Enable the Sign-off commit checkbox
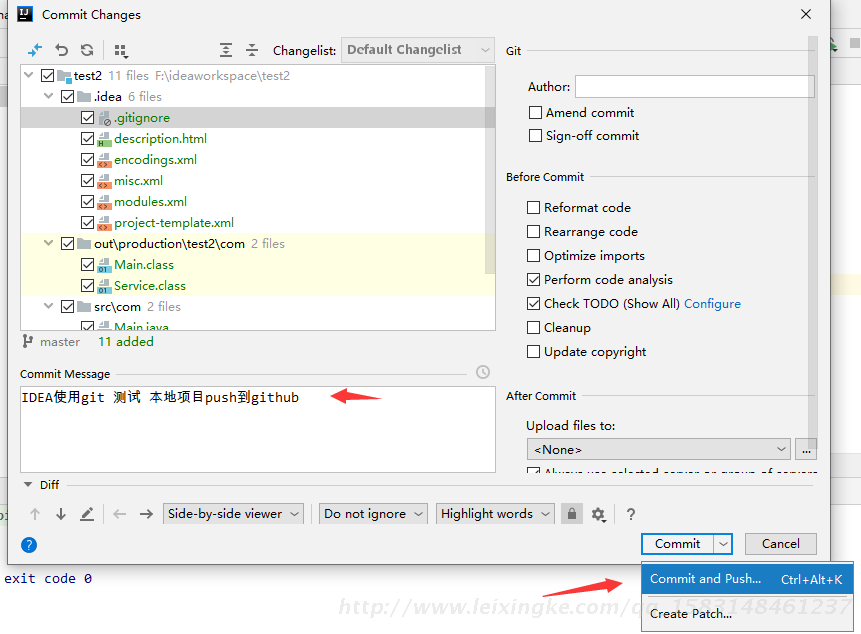The width and height of the screenshot is (861, 634). pos(535,135)
